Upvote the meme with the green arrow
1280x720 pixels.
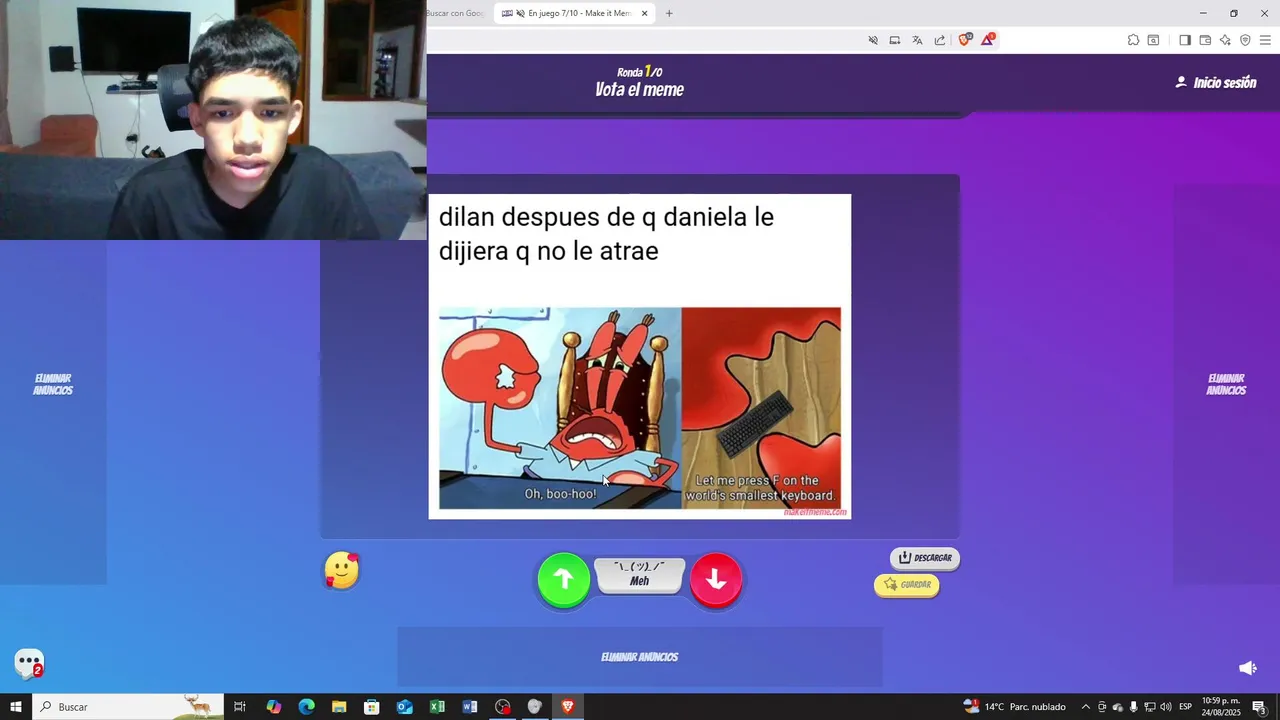point(564,580)
